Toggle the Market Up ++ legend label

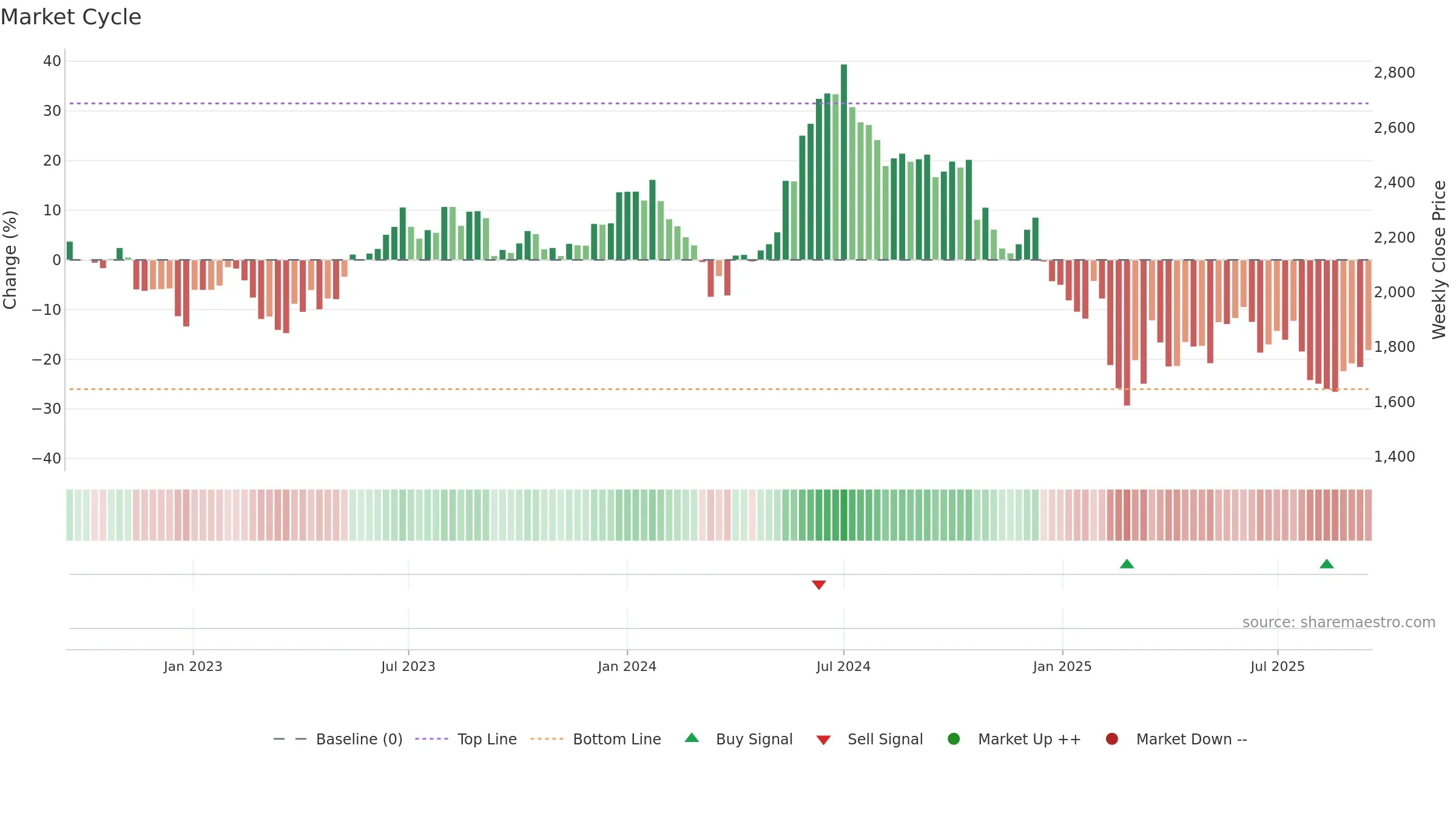[1030, 739]
